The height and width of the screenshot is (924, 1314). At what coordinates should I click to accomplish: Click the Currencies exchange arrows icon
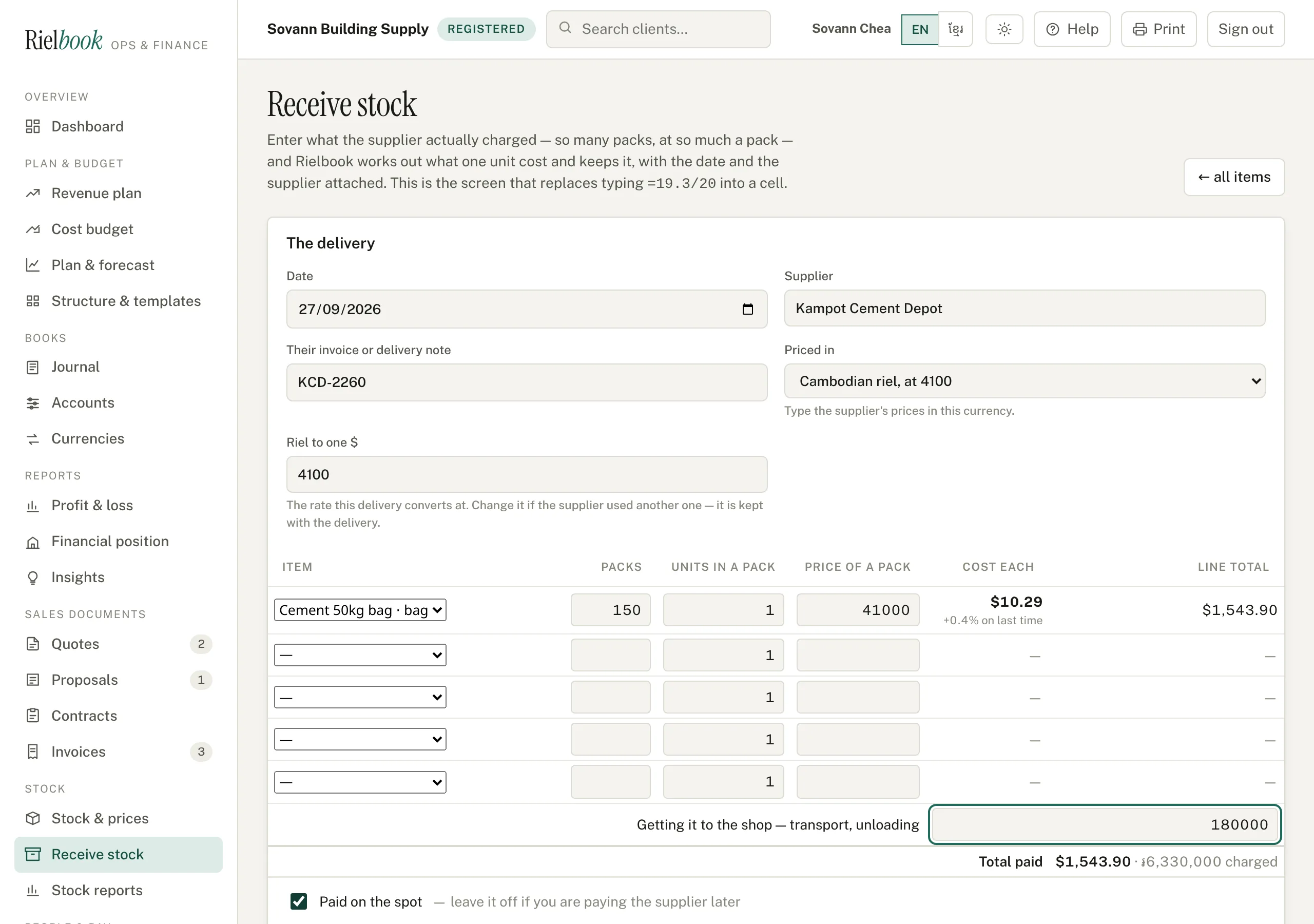33,439
